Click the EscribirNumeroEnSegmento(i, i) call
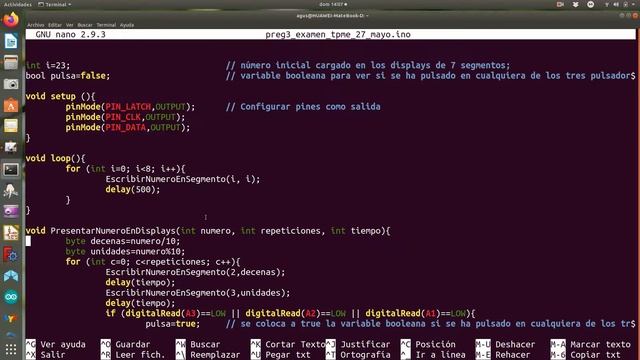This screenshot has height=360, width=640. coord(183,179)
